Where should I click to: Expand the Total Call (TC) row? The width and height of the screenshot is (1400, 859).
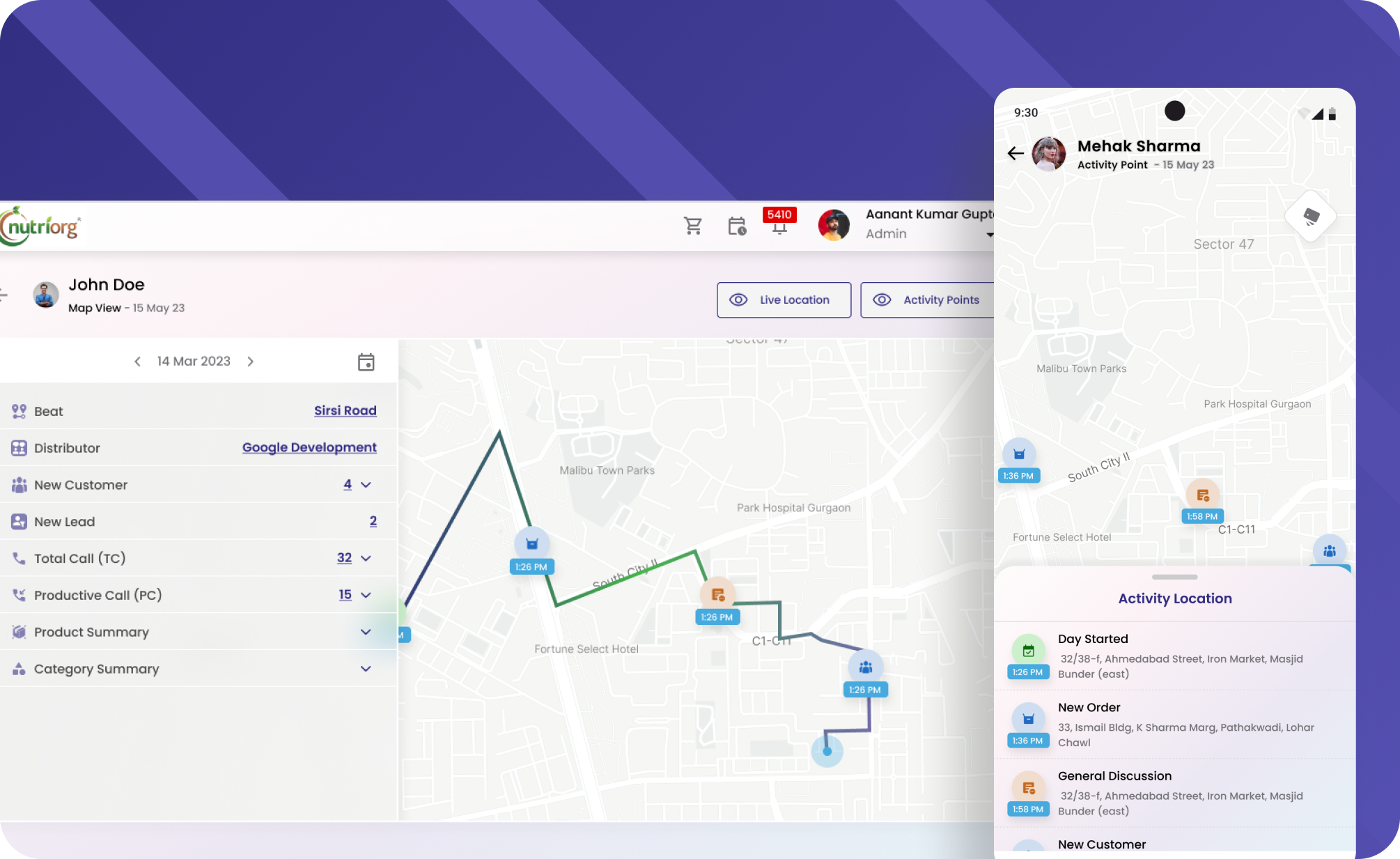pos(366,558)
